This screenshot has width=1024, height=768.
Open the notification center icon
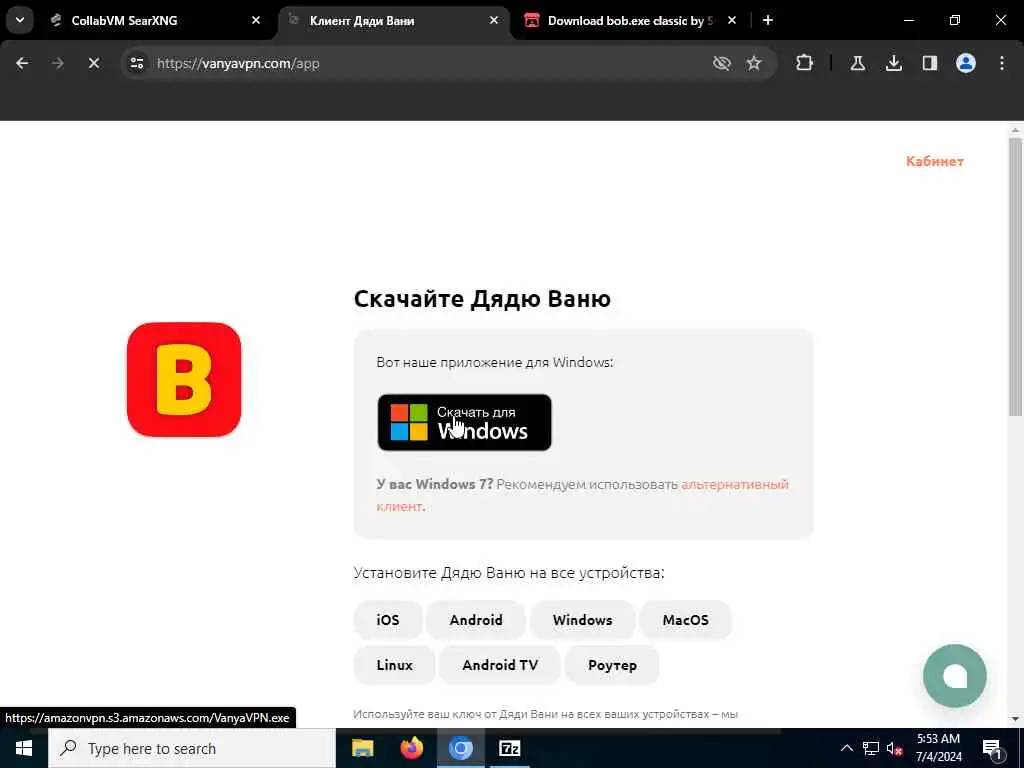click(x=992, y=748)
